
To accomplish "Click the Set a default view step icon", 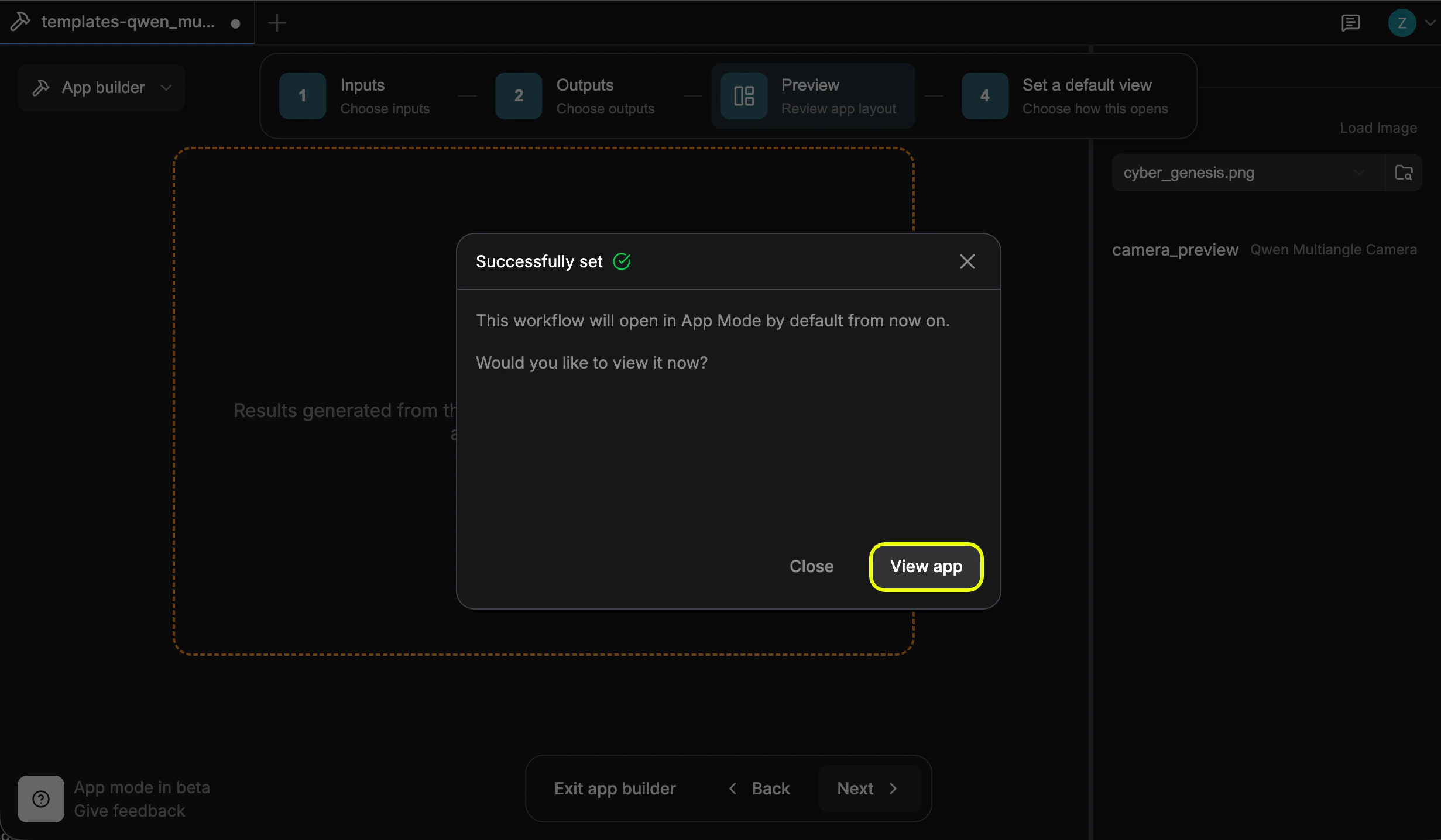I will tap(984, 95).
